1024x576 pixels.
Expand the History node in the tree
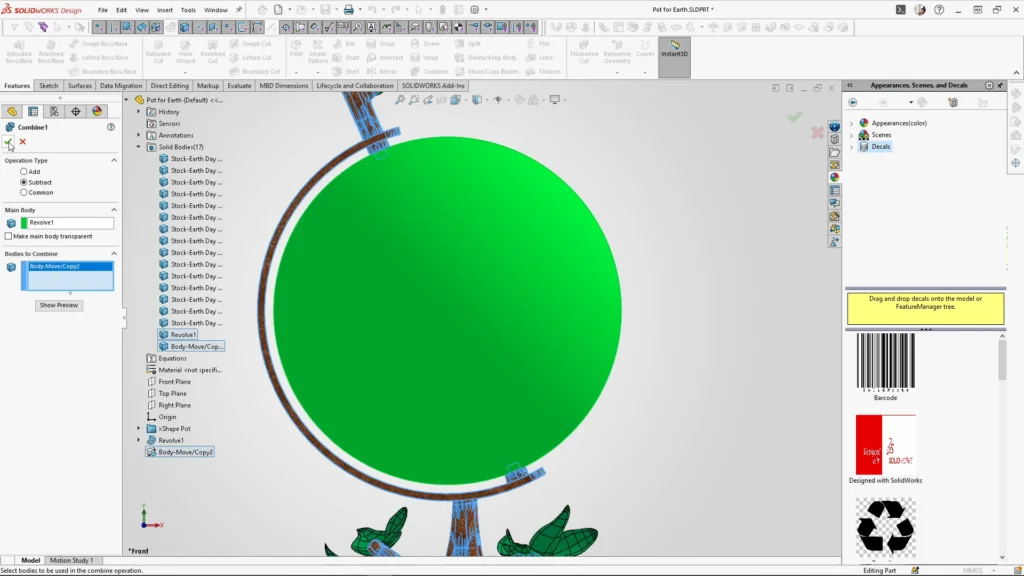138,112
